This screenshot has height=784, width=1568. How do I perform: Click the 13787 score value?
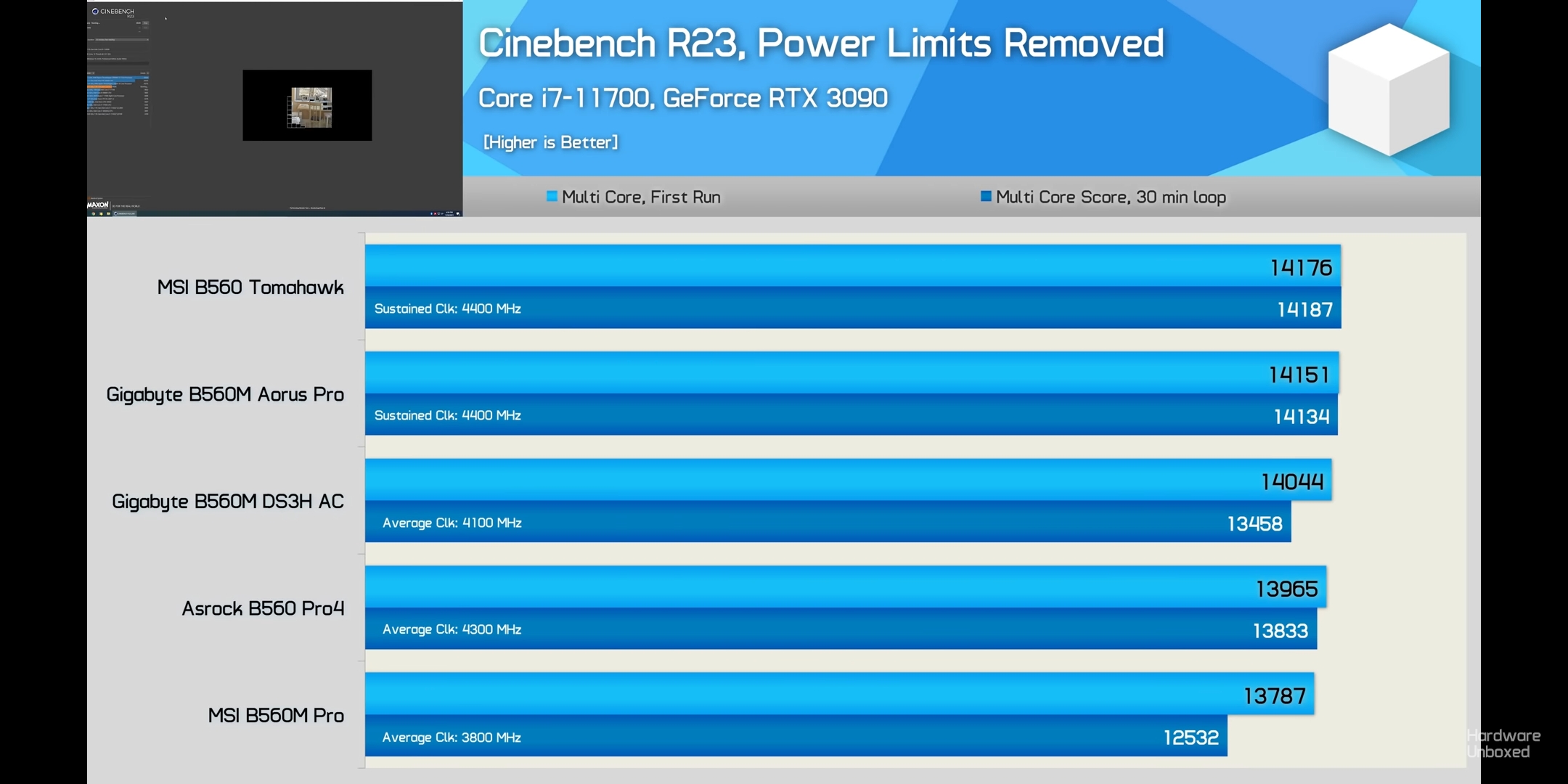tap(1275, 696)
